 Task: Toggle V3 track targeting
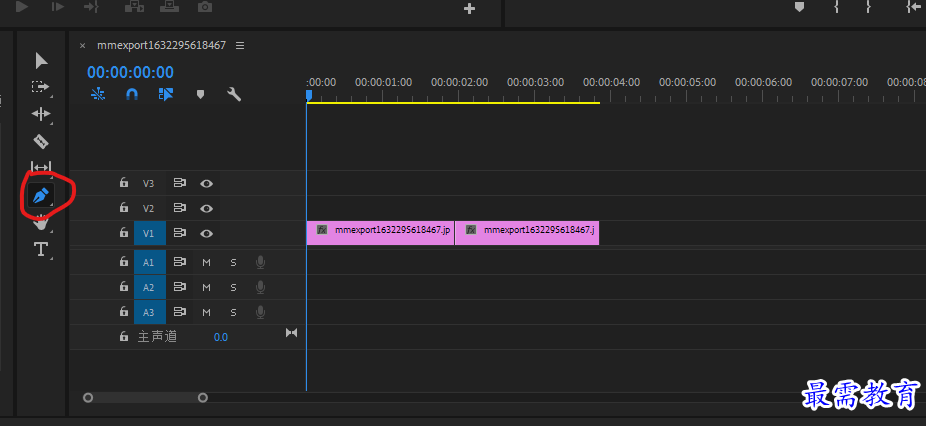(x=149, y=184)
